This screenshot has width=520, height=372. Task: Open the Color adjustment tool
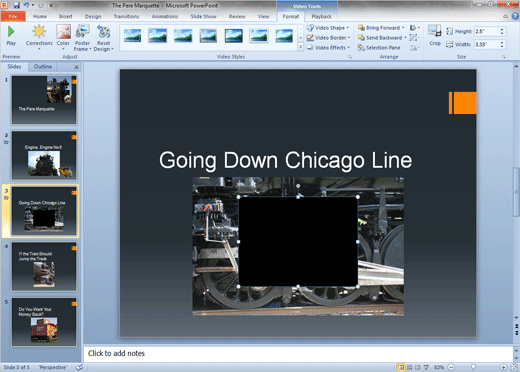(63, 37)
